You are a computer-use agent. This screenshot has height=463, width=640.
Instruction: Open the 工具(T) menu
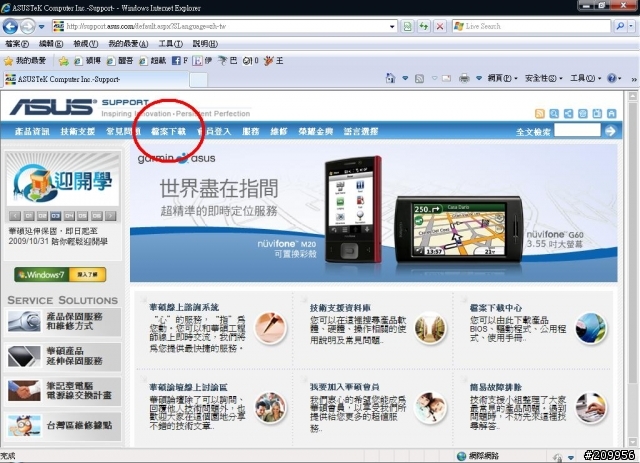click(170, 44)
